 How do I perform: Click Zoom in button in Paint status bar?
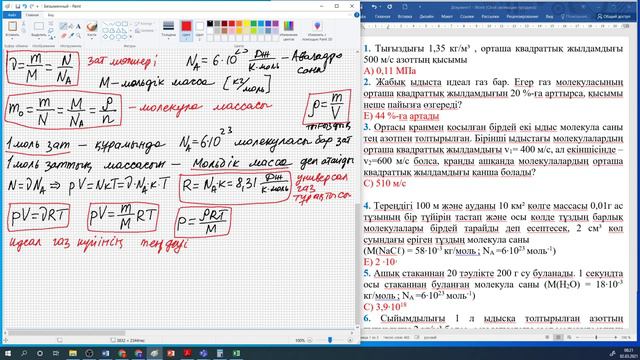[x=350, y=340]
